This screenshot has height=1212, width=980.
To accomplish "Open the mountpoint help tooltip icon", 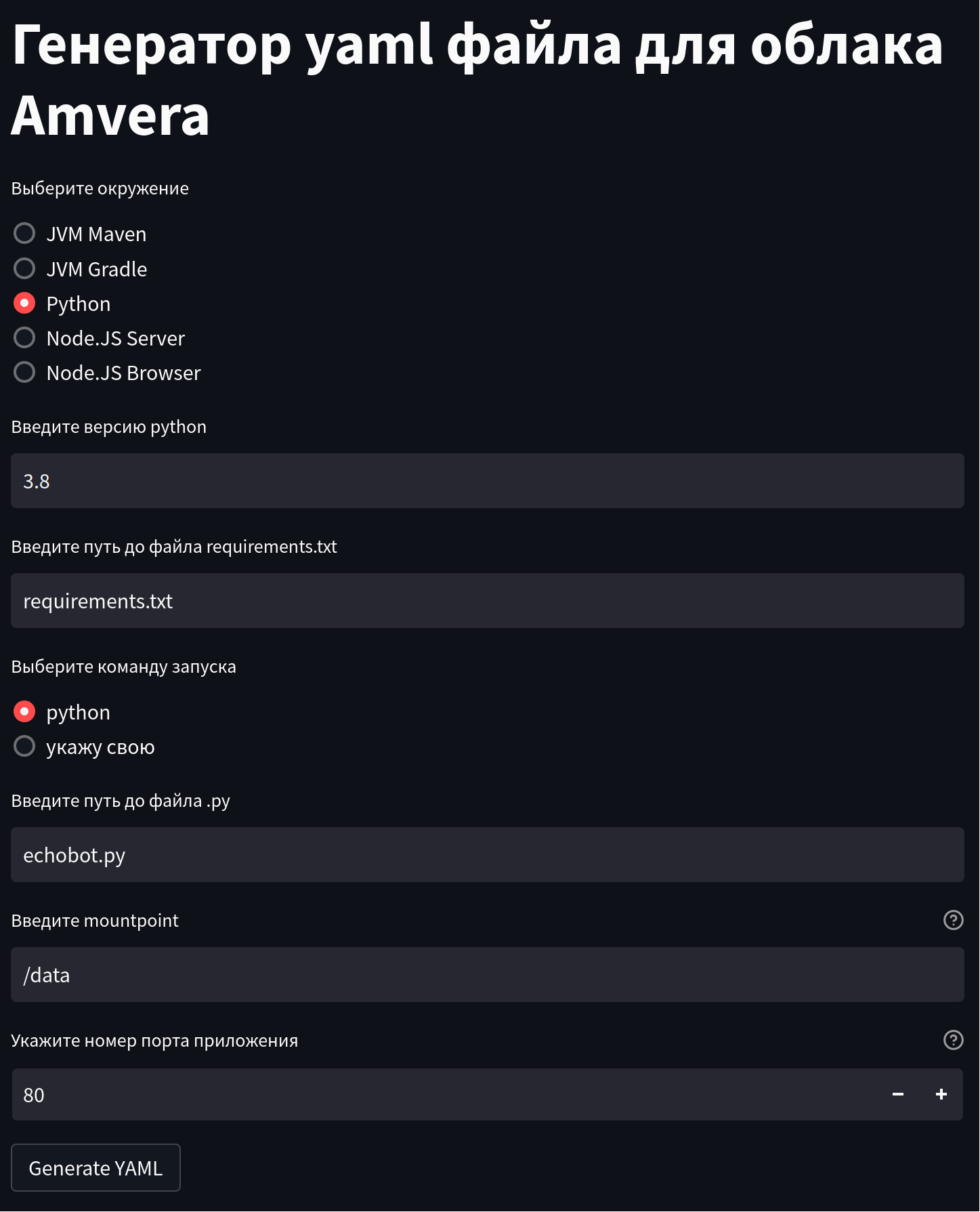I will pos(953,920).
